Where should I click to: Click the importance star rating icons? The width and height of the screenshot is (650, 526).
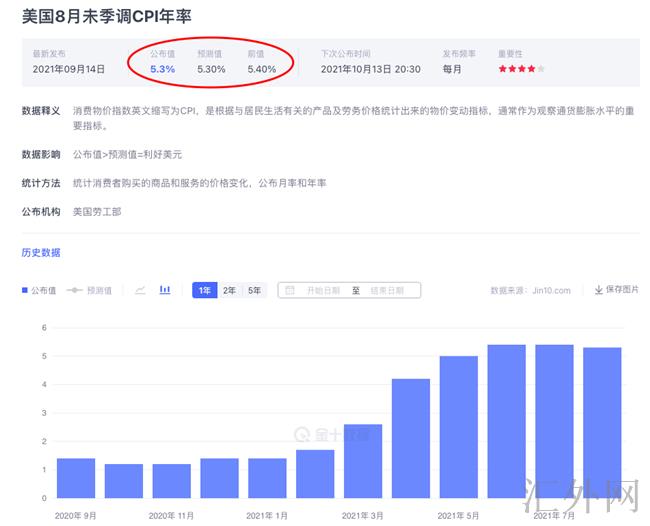[521, 69]
